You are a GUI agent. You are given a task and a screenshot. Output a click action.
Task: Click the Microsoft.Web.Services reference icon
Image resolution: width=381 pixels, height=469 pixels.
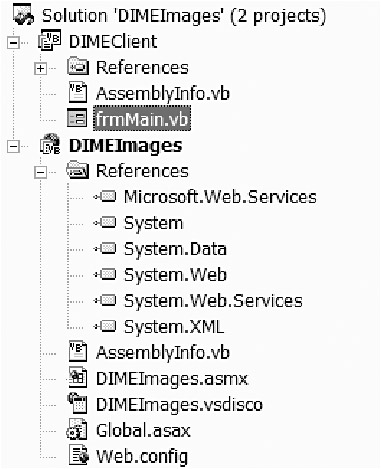click(x=105, y=197)
